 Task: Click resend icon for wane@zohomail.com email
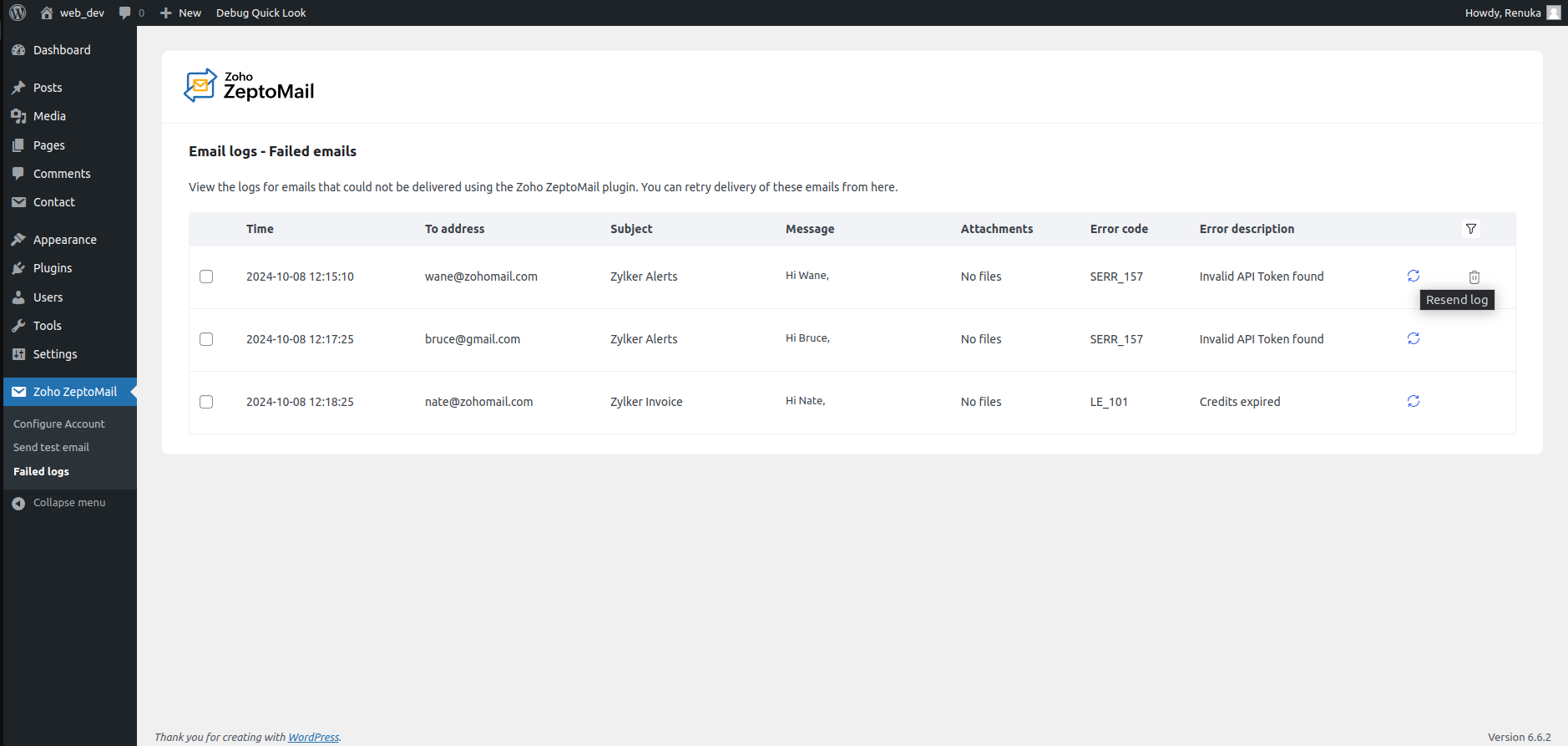[1413, 276]
